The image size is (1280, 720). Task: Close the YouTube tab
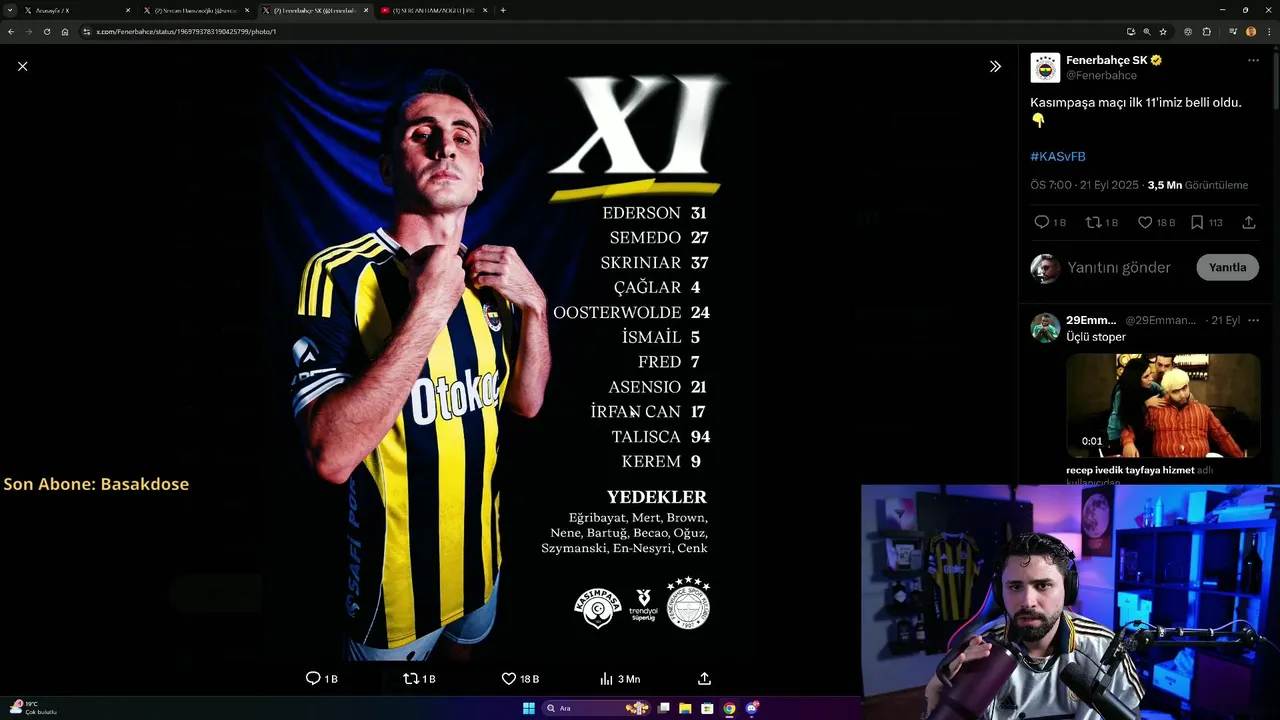point(485,10)
